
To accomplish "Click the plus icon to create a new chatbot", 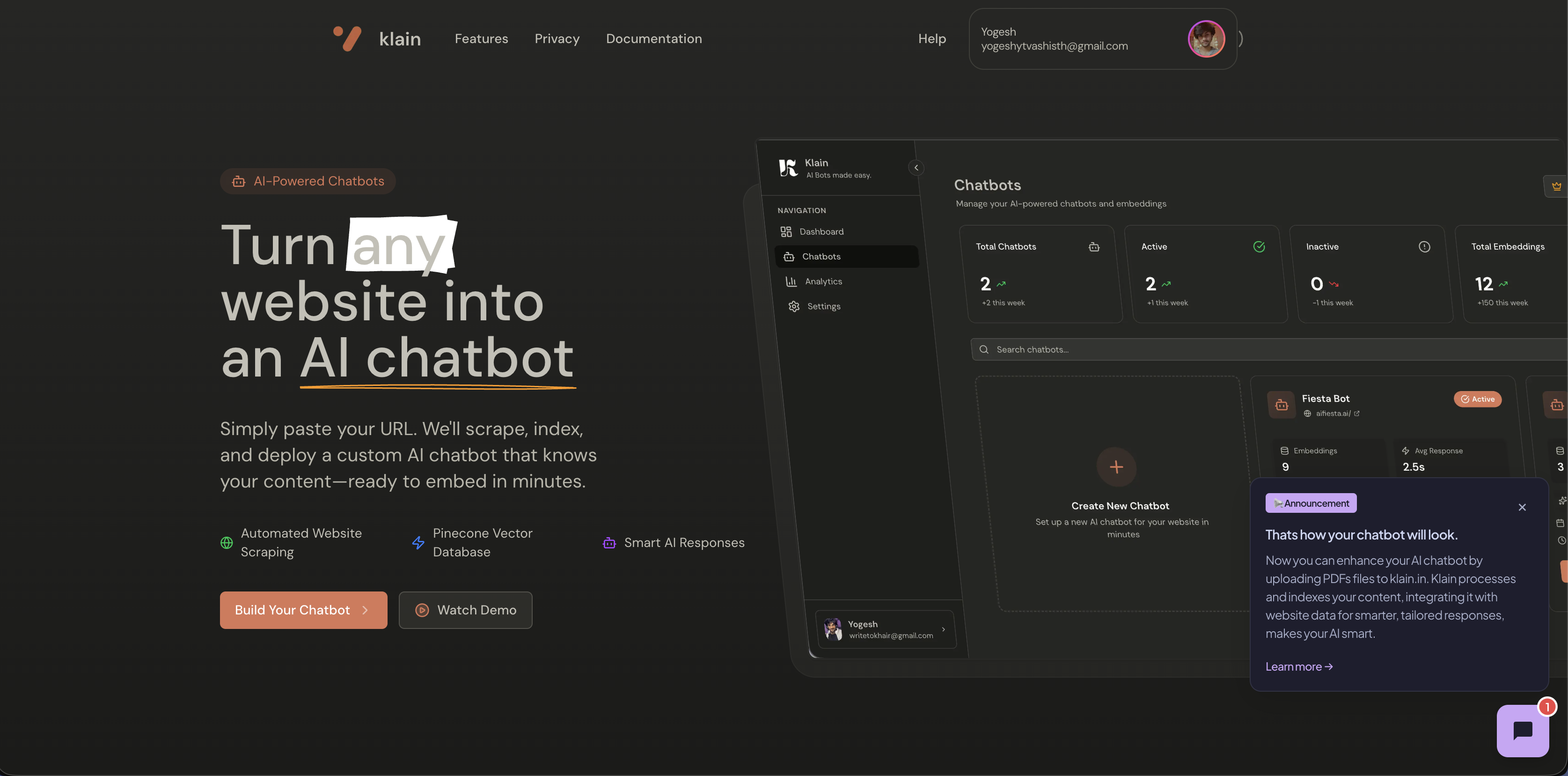I will (x=1116, y=467).
